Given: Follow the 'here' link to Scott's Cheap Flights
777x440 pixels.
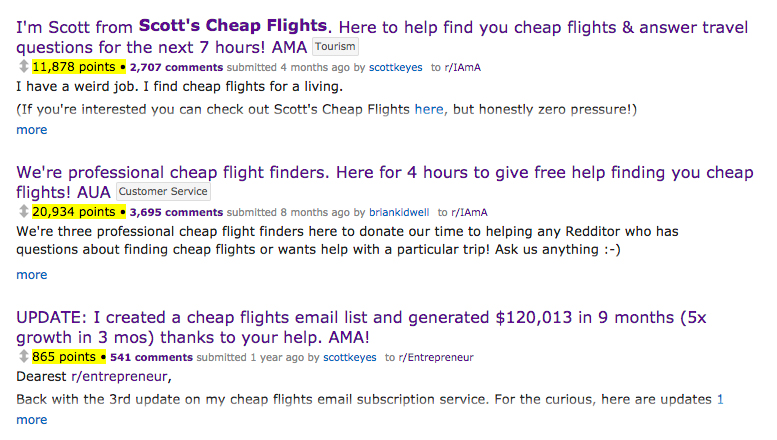Looking at the screenshot, I should (x=429, y=109).
